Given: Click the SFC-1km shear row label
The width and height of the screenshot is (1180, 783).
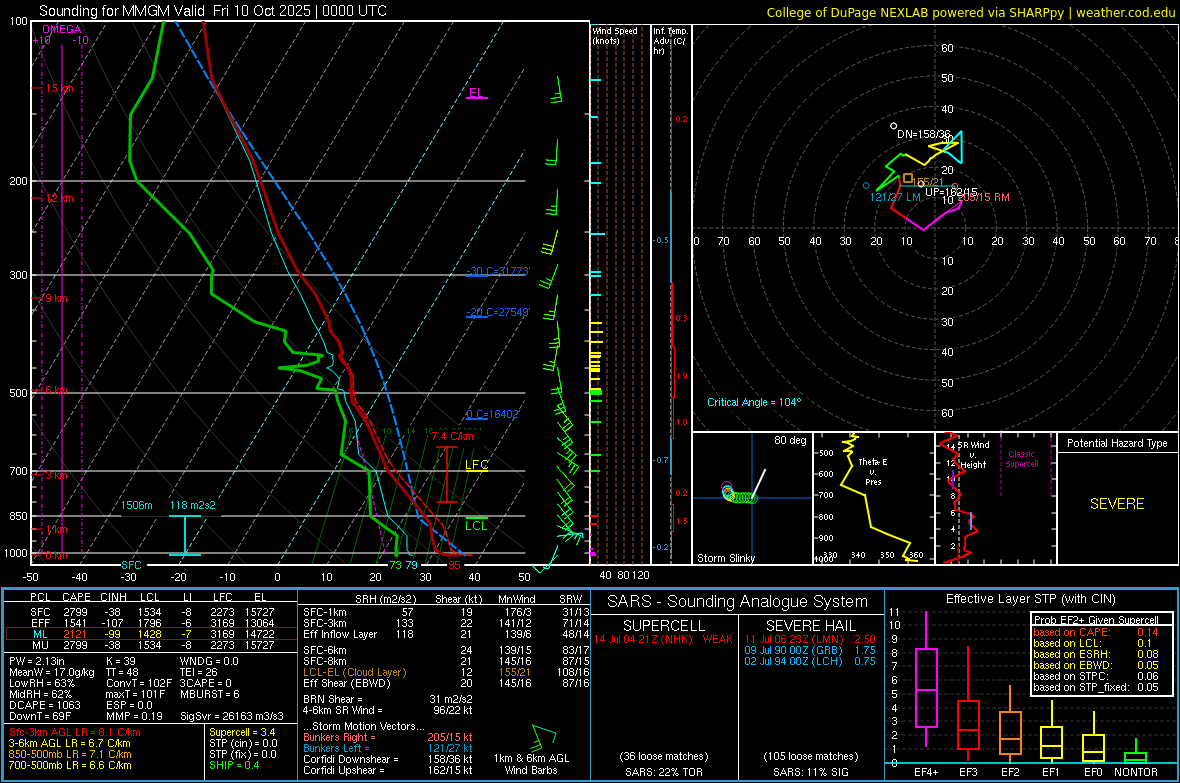Looking at the screenshot, I should (325, 612).
